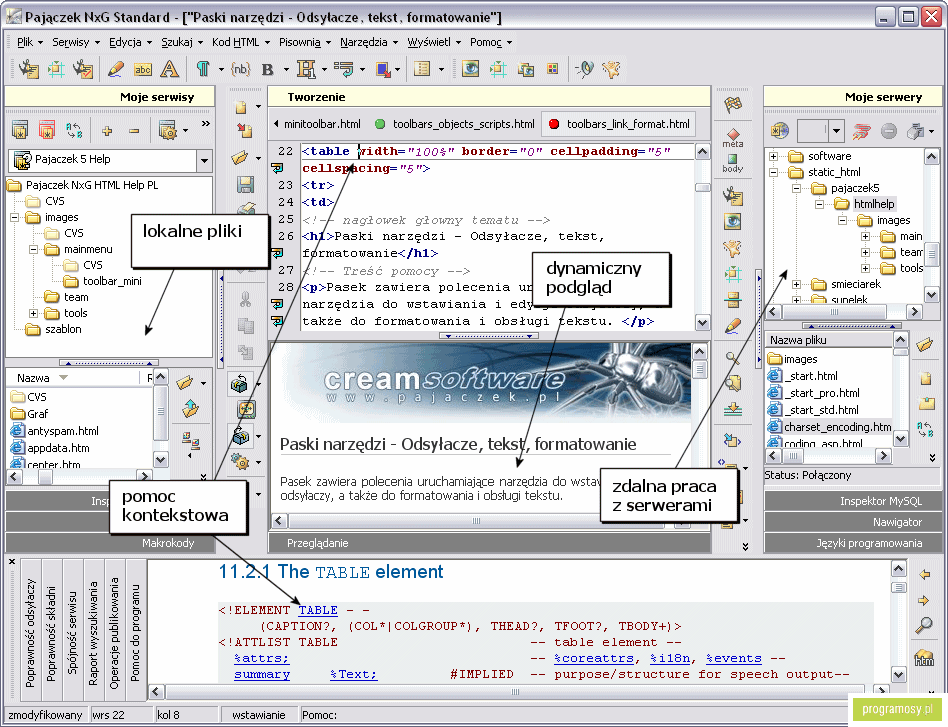Click the code editor scroll-down arrow

click(x=703, y=322)
